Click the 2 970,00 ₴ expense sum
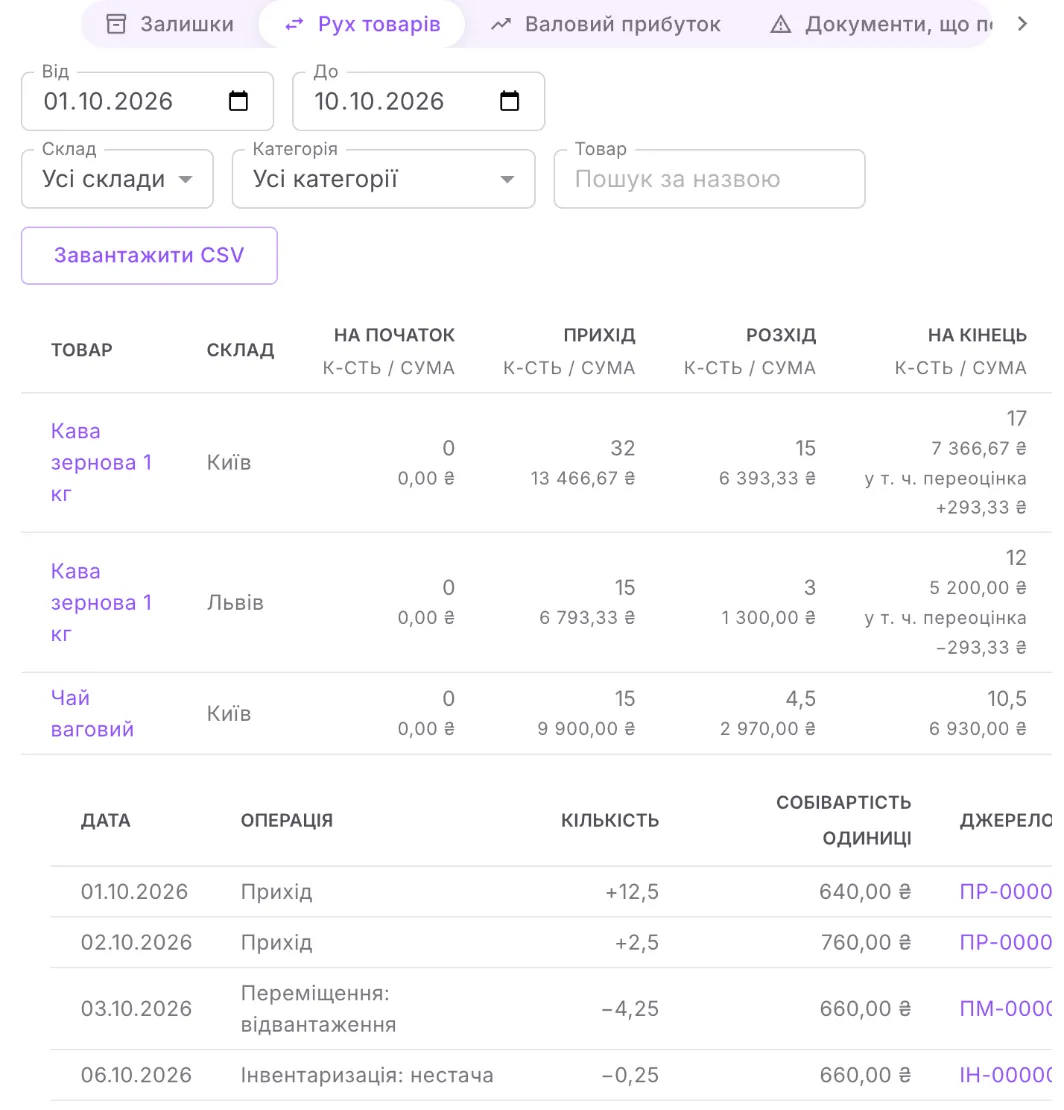This screenshot has width=1064, height=1110. (767, 728)
